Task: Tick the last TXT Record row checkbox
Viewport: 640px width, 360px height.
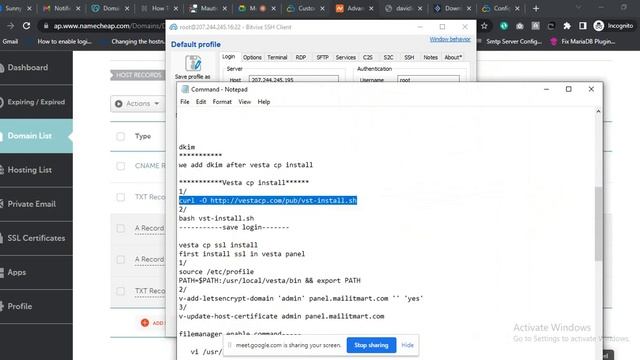Action: coord(120,291)
